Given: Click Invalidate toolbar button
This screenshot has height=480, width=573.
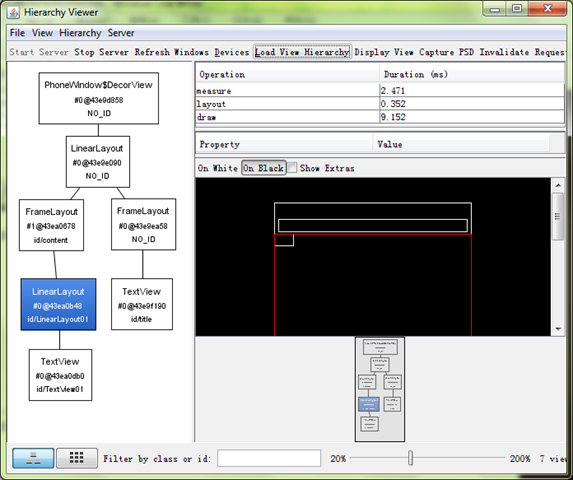Looking at the screenshot, I should point(504,52).
